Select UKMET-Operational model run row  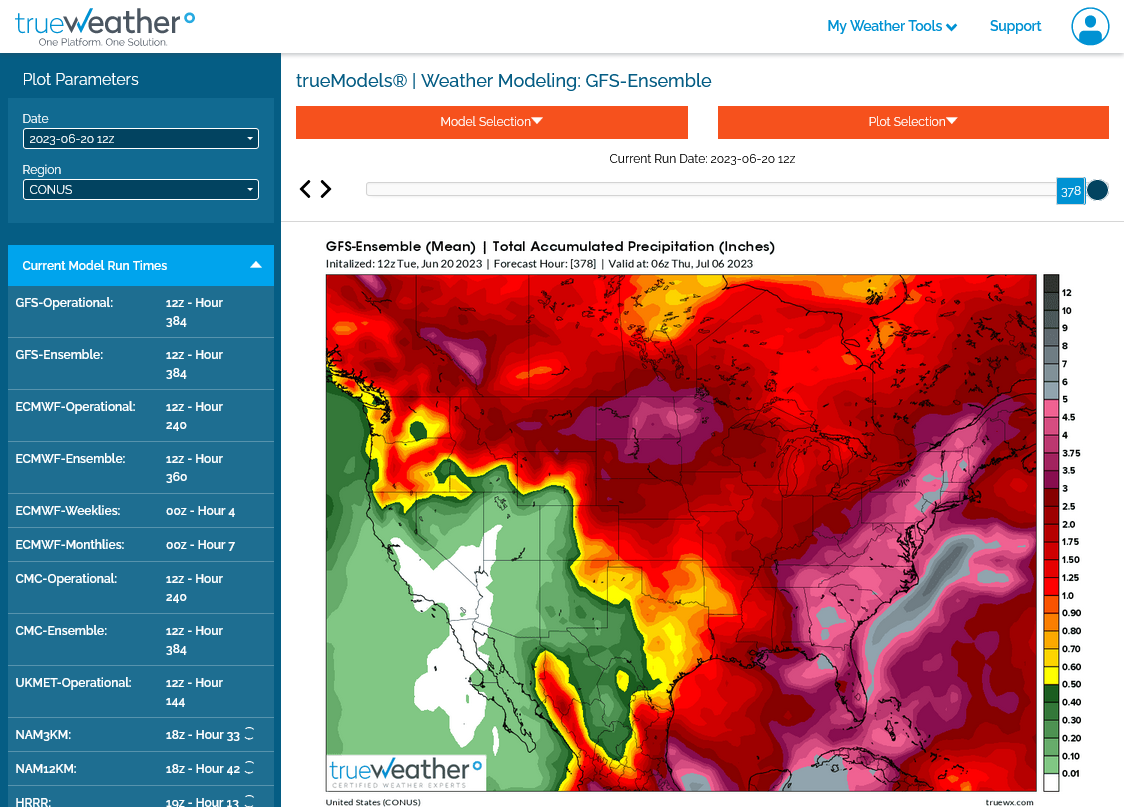pos(140,692)
